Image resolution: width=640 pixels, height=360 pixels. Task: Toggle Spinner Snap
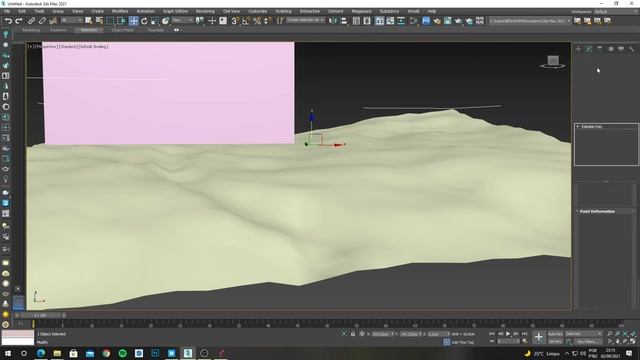click(268, 20)
